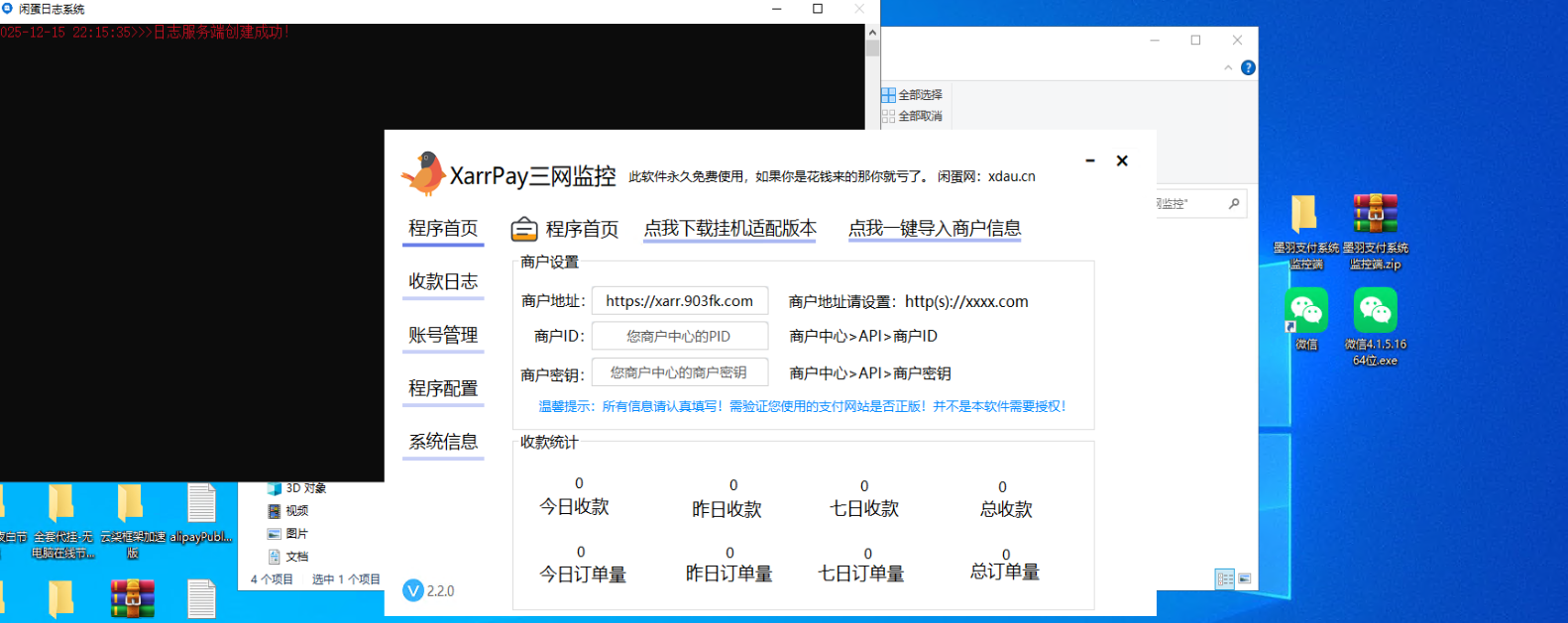Select the alipayPubl... file on desktop
This screenshot has width=1568, height=623.
pyautogui.click(x=201, y=503)
